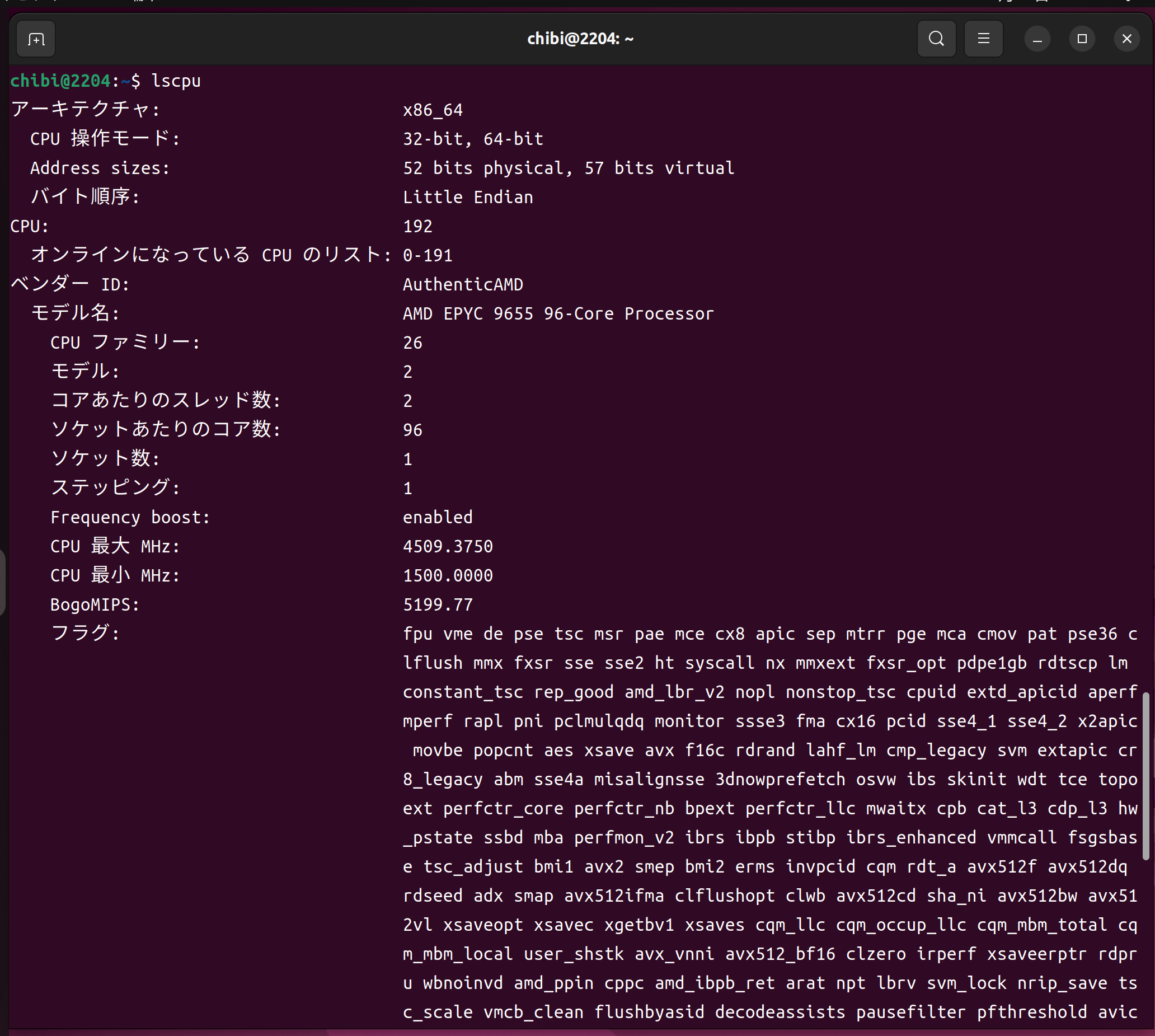Click the terminal search magnifier icon
The width and height of the screenshot is (1155, 1036).
pos(936,39)
